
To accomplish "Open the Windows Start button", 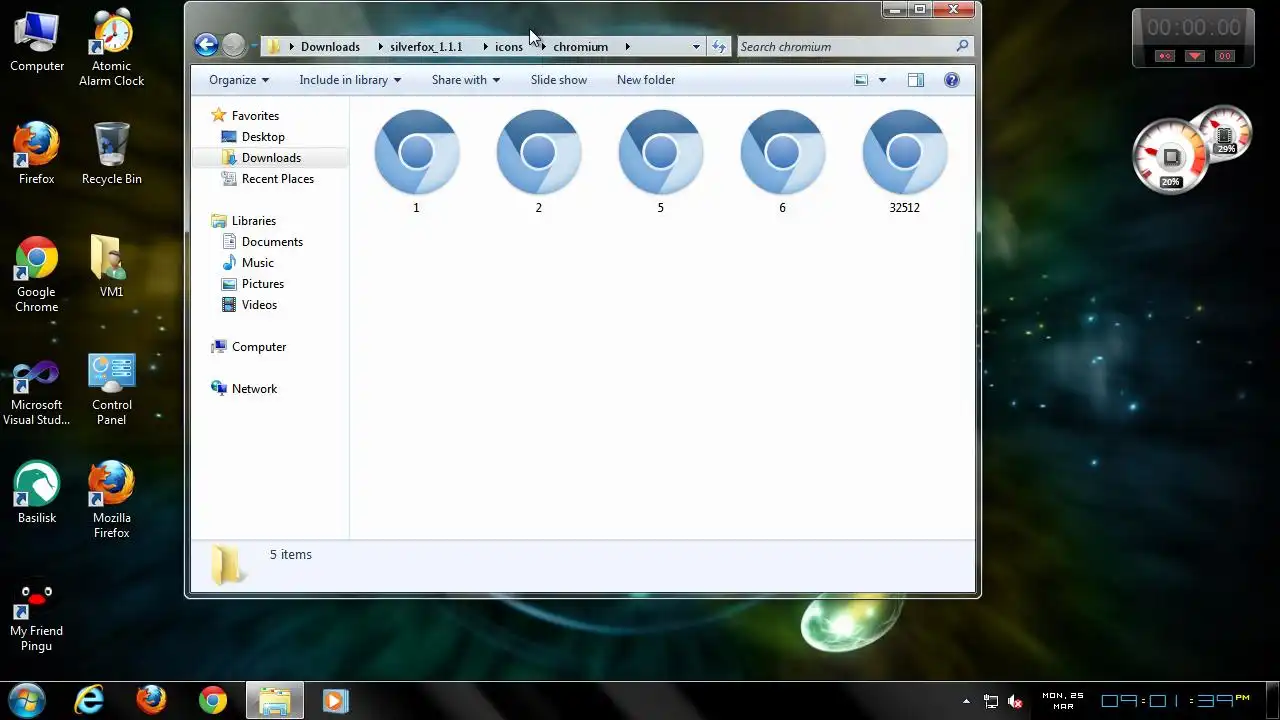I will click(27, 700).
